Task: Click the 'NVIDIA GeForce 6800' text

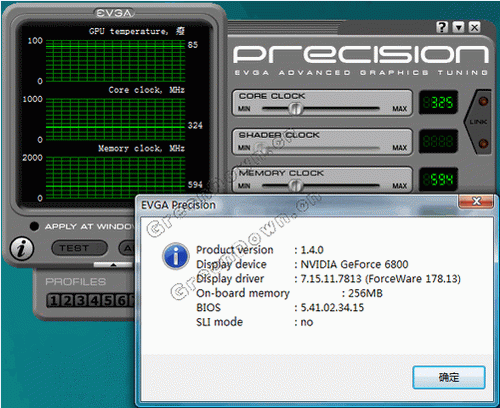Action: click(x=354, y=264)
